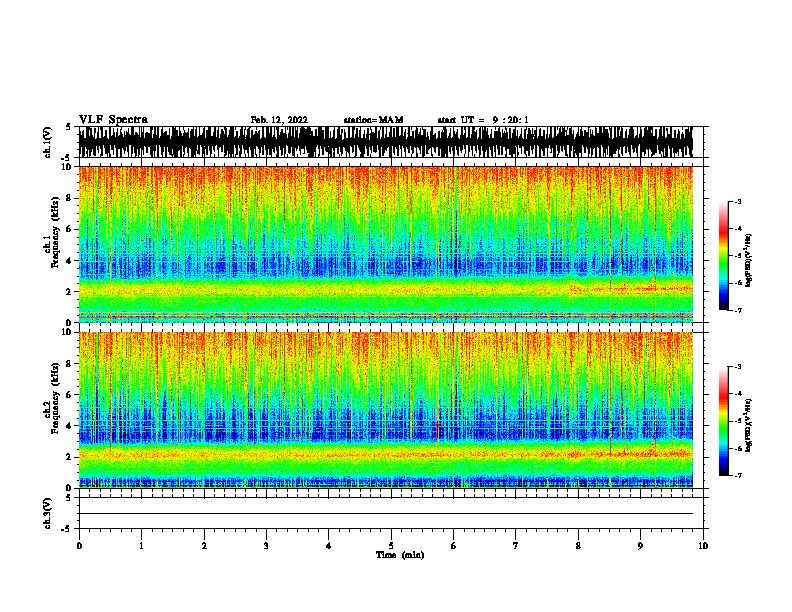Click the flat ch.3(V) trace line
Viewport: 792px width, 612px height.
click(386, 514)
